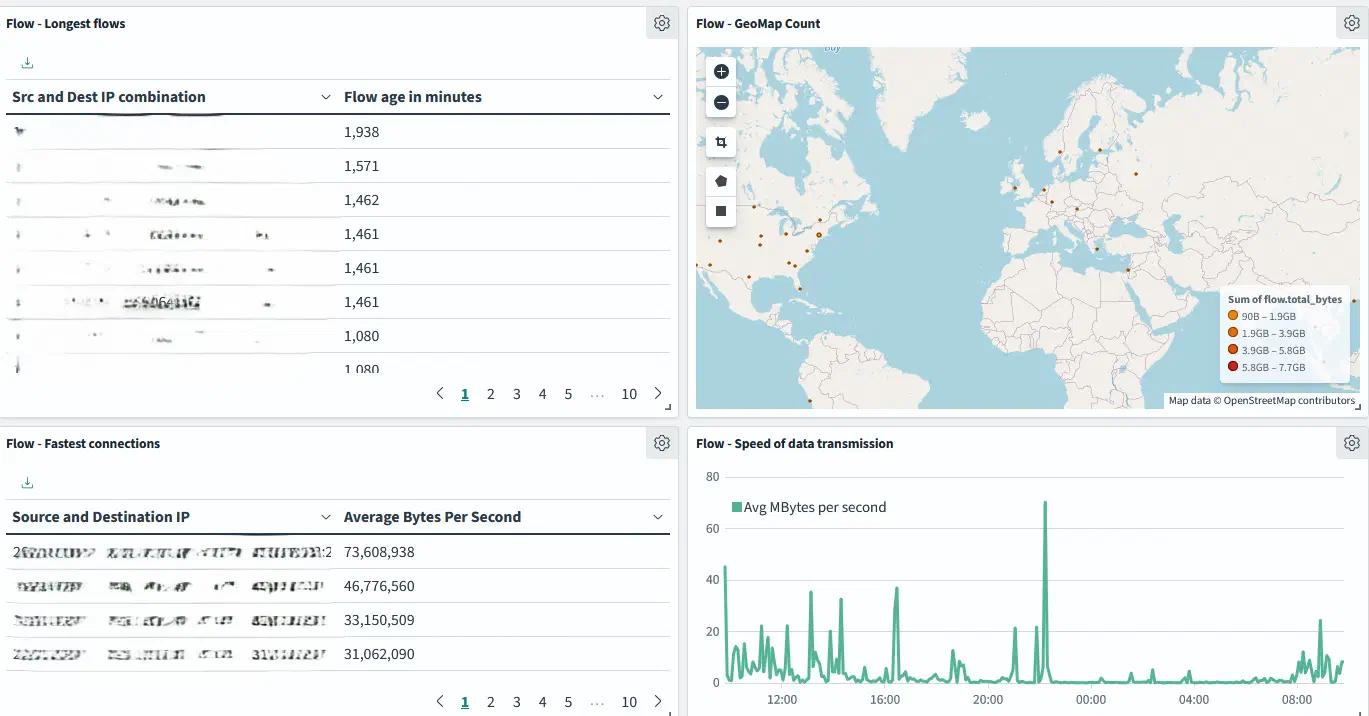Click Sum of flow.total_bytes legend title
Screen dimensions: 1369x716
pos(1285,299)
